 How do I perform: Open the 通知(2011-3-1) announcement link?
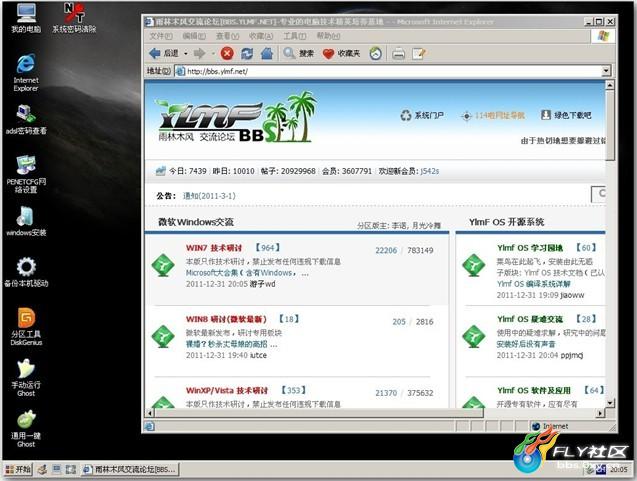coord(209,196)
